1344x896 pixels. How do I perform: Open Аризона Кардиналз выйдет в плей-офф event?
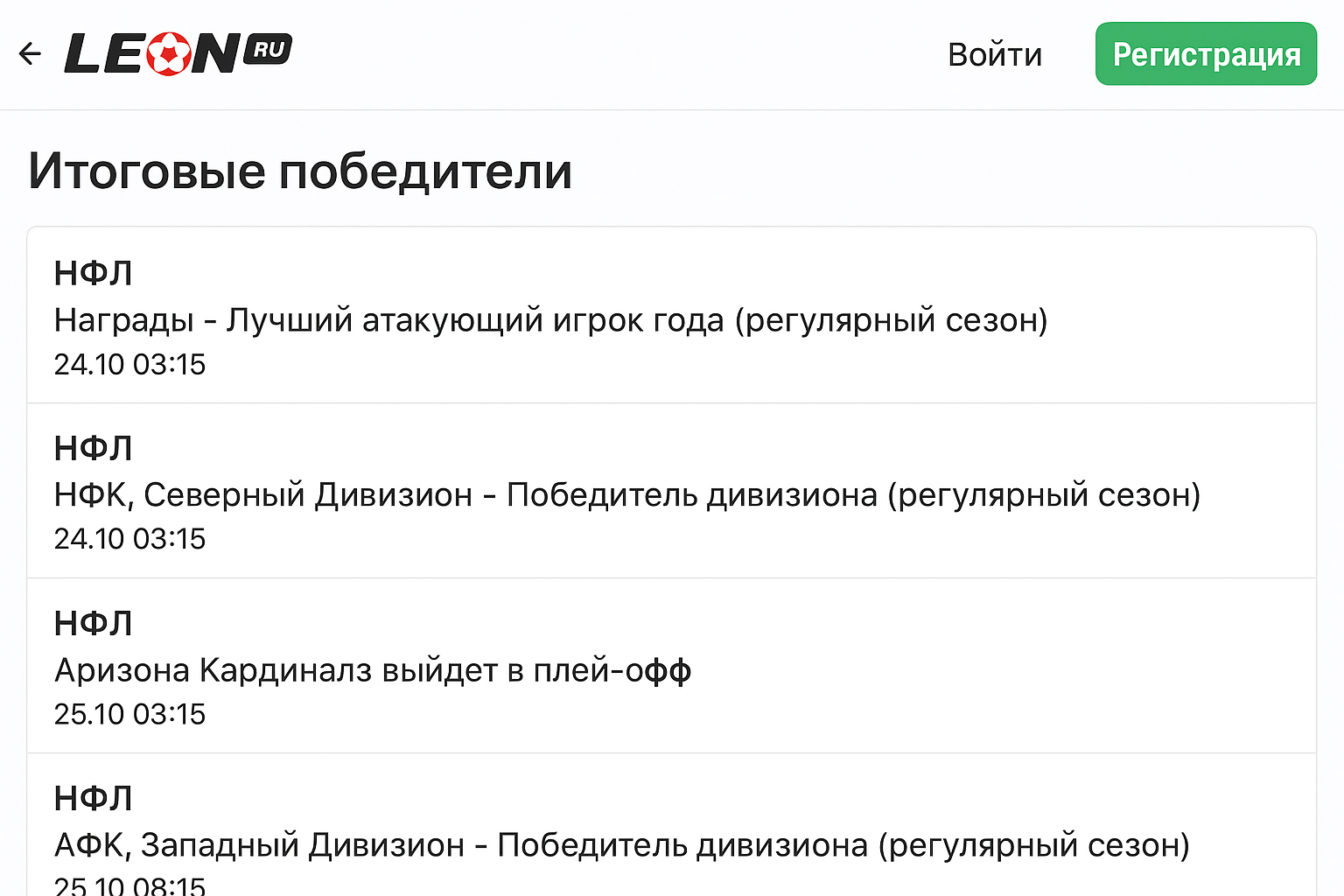[x=373, y=670]
